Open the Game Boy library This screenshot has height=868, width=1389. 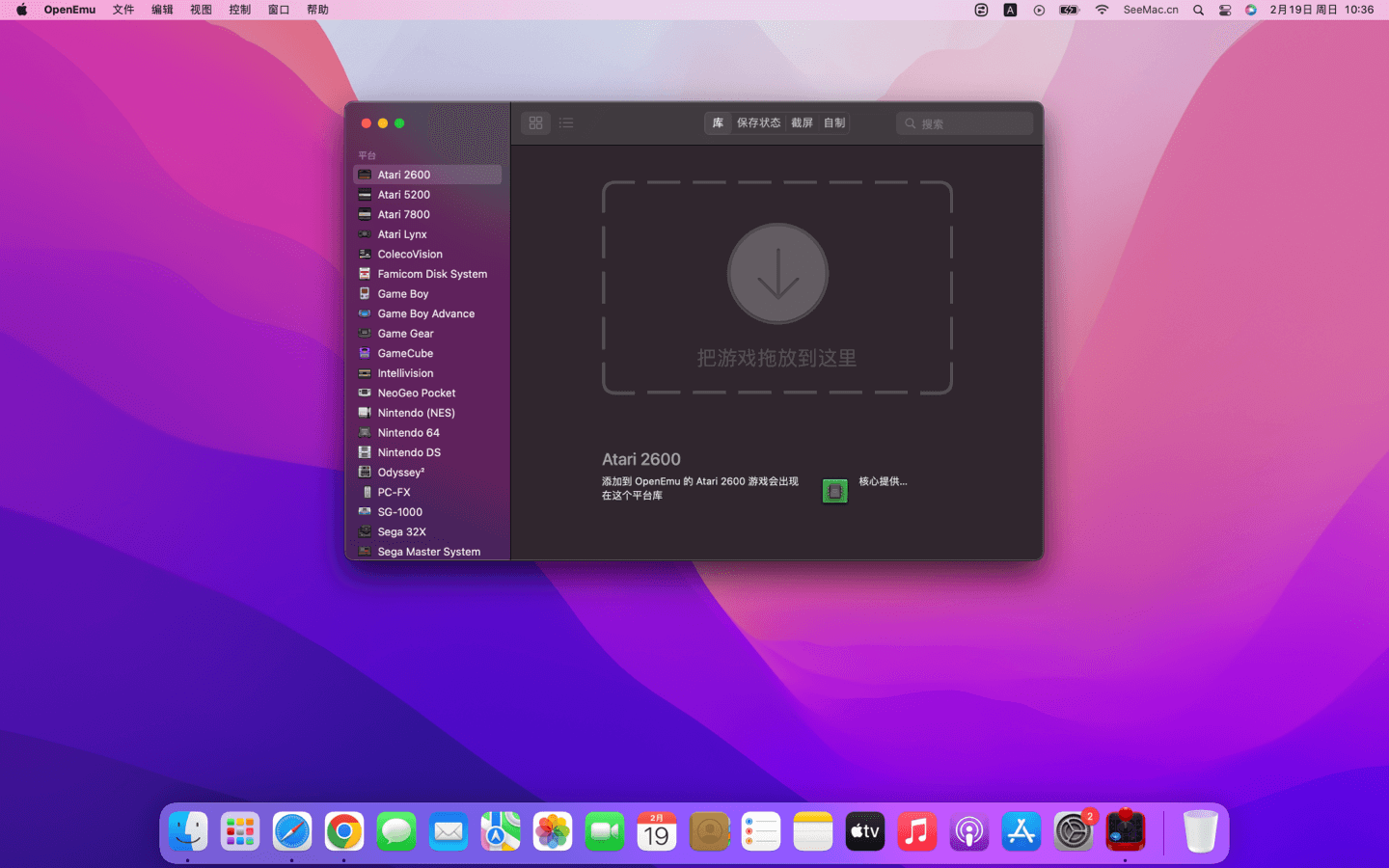[427, 294]
